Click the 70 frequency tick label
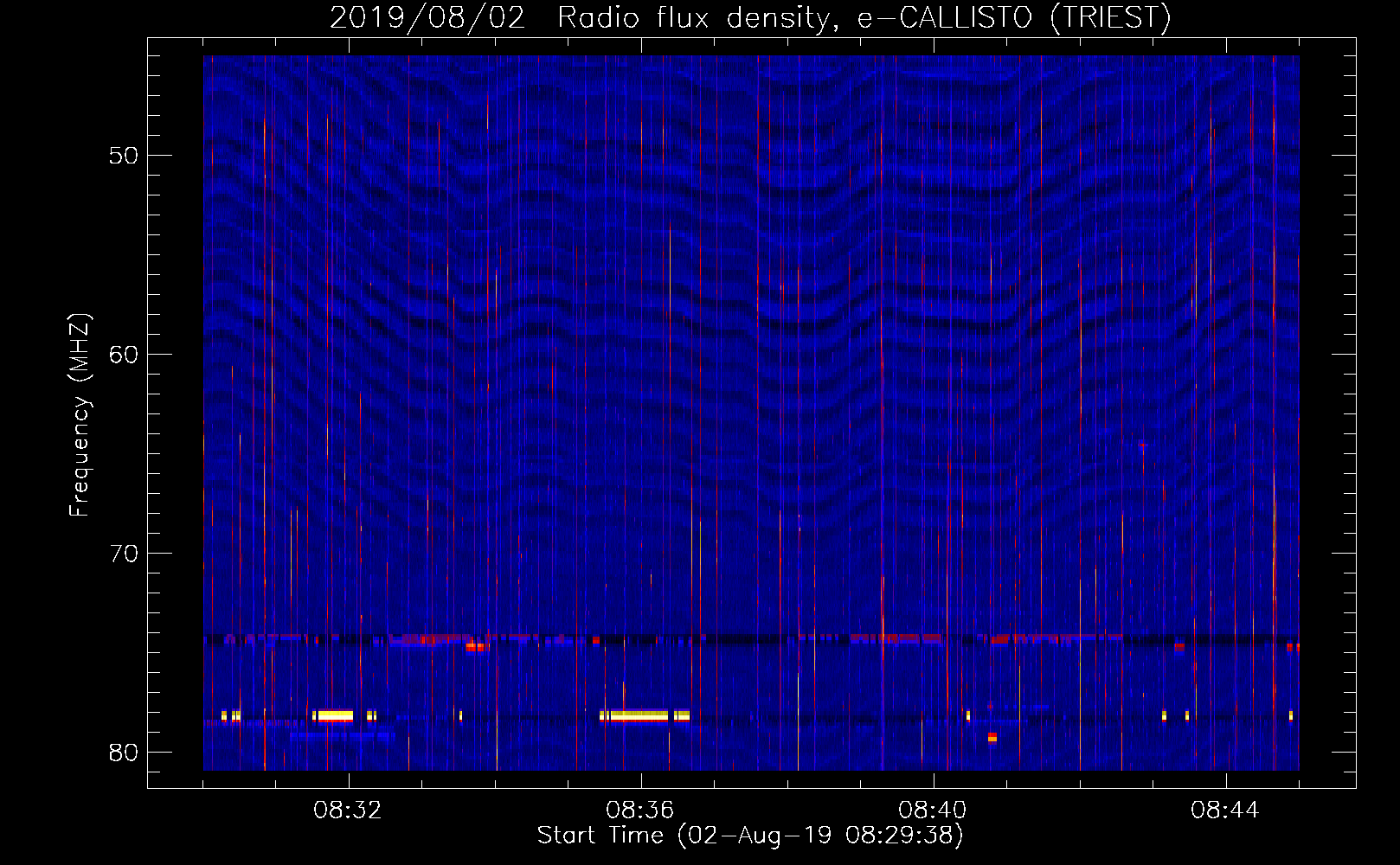 point(124,554)
